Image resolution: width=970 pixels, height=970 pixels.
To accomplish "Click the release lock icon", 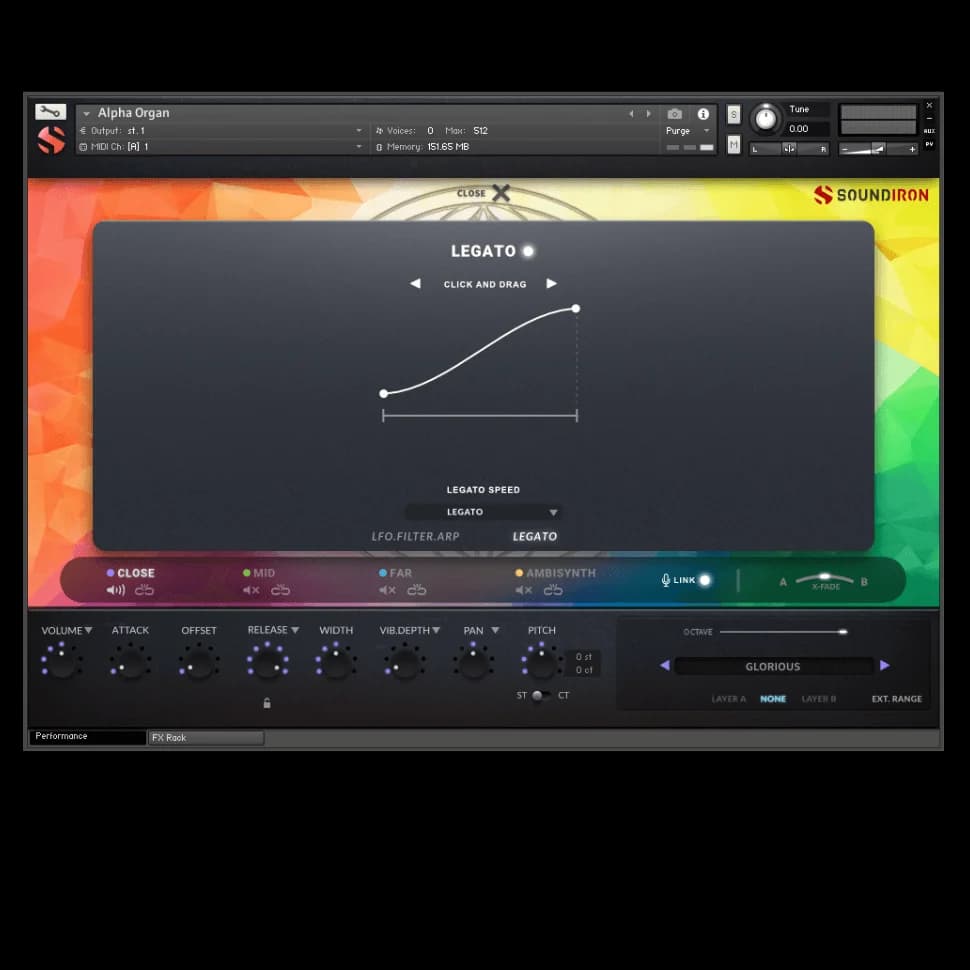I will click(267, 703).
